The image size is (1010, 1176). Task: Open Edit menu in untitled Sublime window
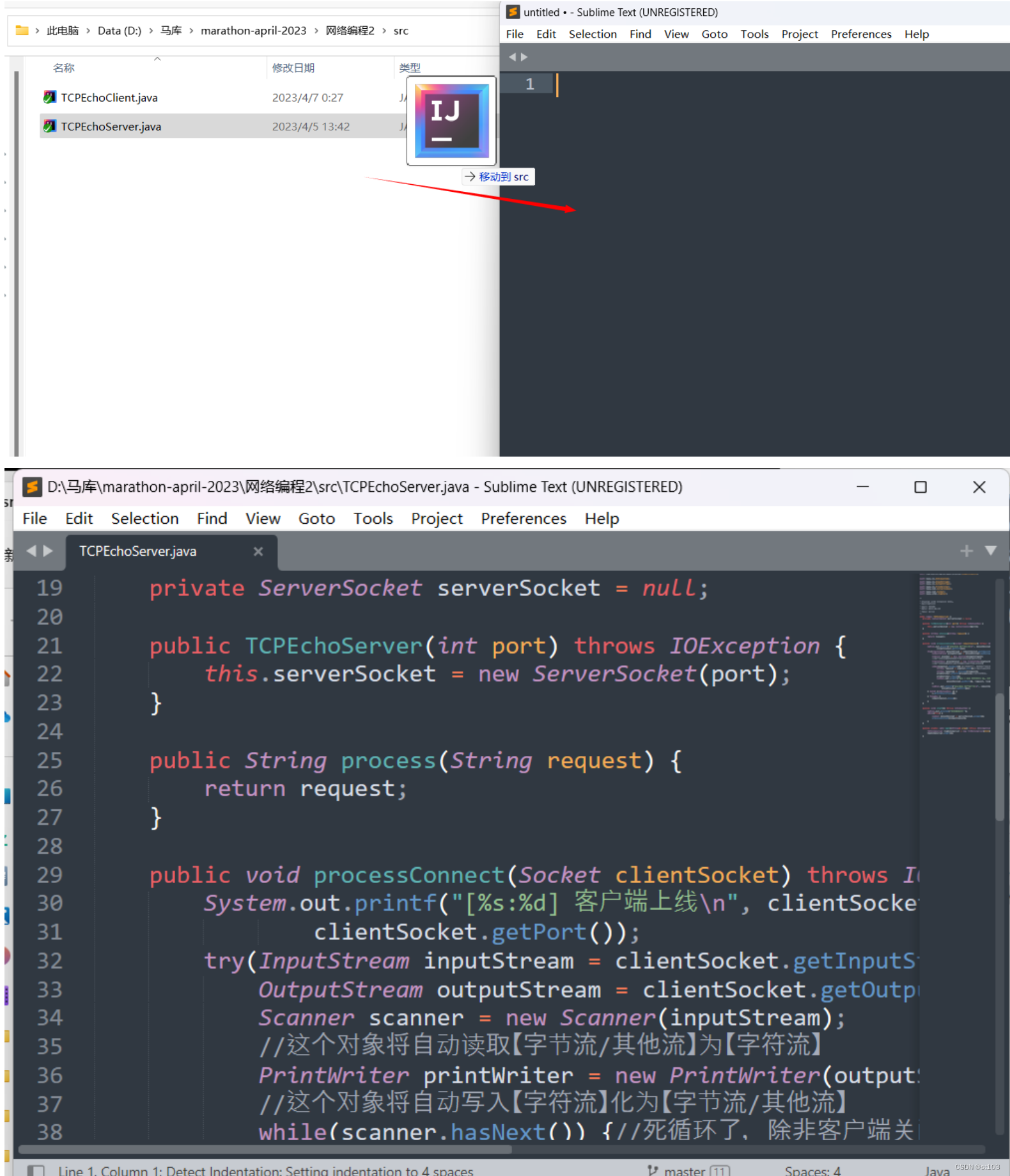[546, 34]
